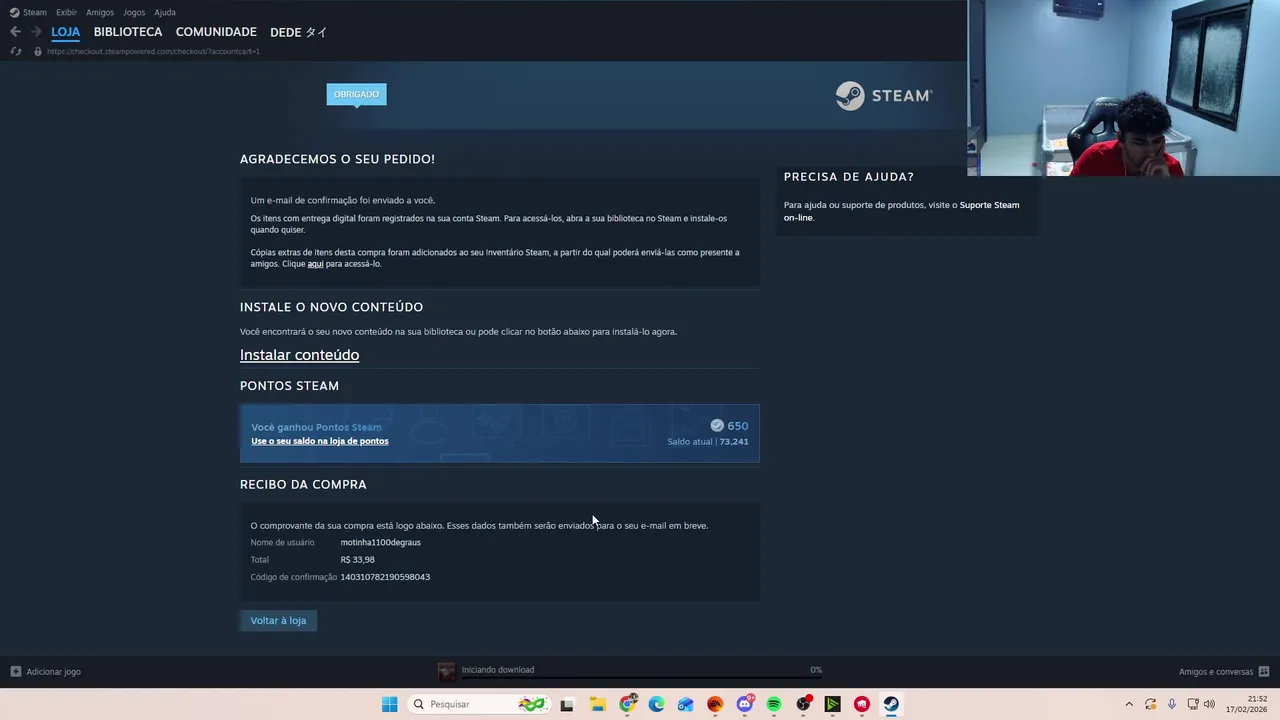Open File Explorer from the taskbar

[x=597, y=704]
